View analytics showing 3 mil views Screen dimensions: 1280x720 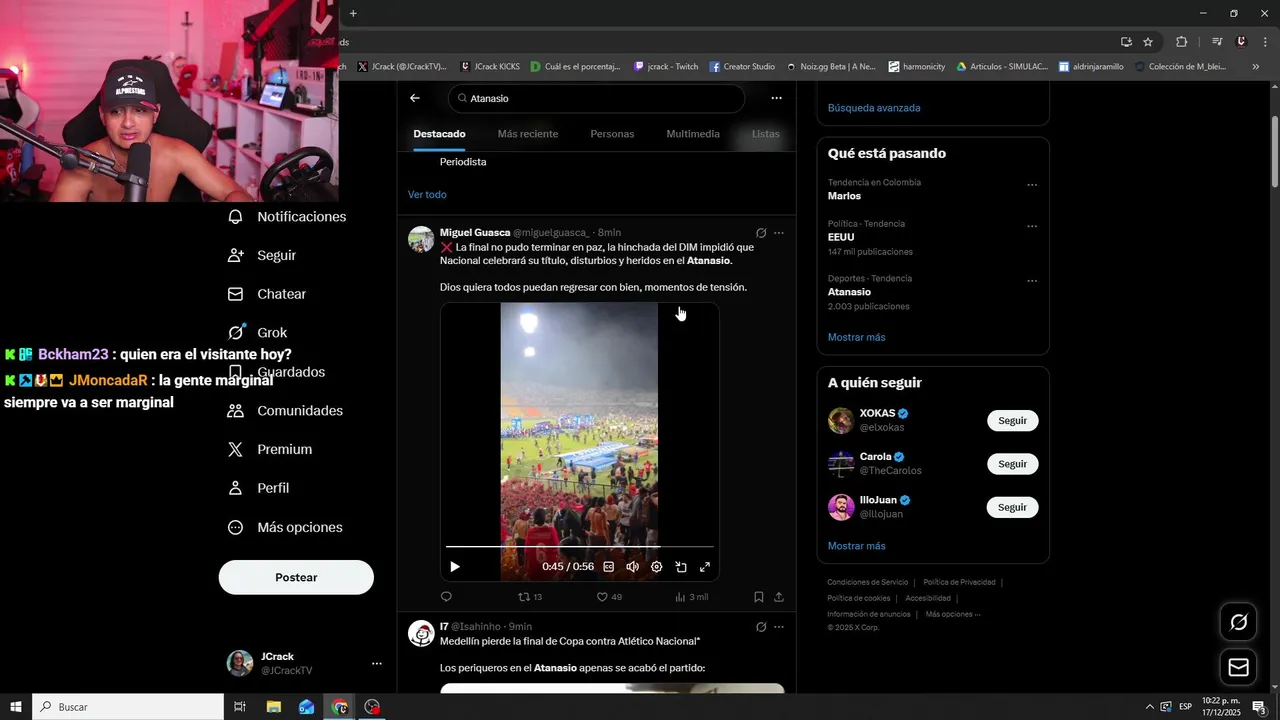691,597
